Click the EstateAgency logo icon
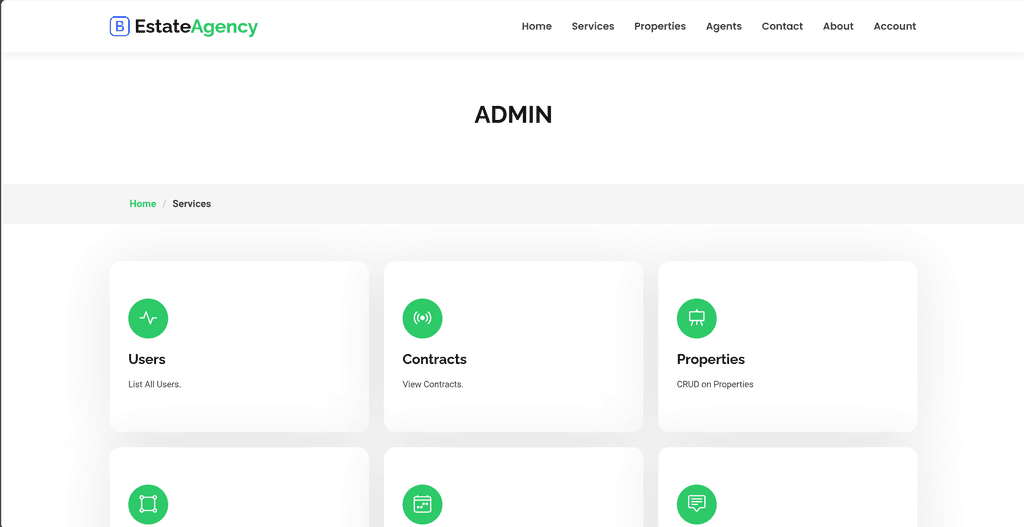Screen dimensions: 1024x527 click(x=120, y=26)
